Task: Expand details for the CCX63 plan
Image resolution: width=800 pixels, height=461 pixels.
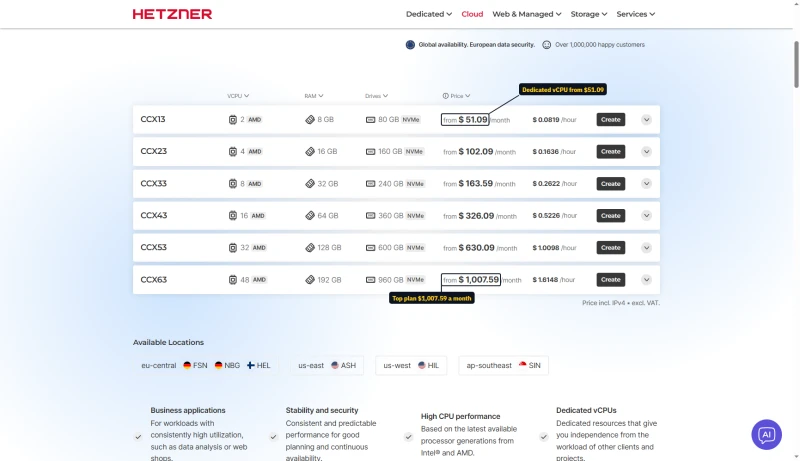Action: coord(646,279)
